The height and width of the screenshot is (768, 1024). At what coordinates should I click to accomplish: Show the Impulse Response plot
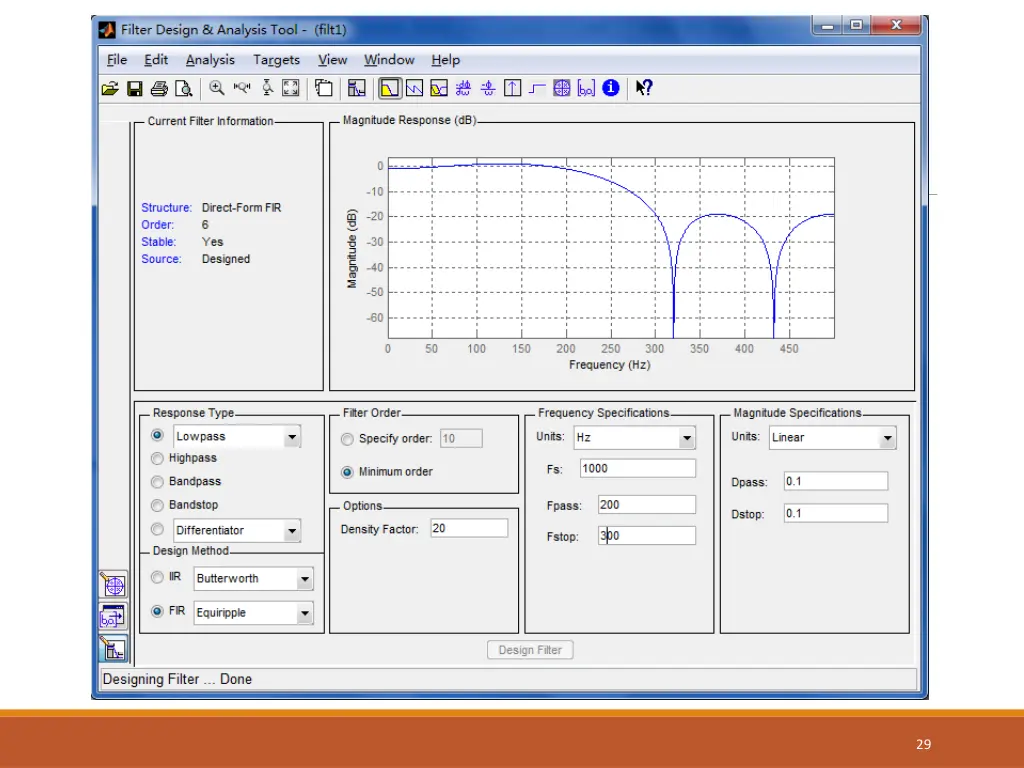point(513,88)
